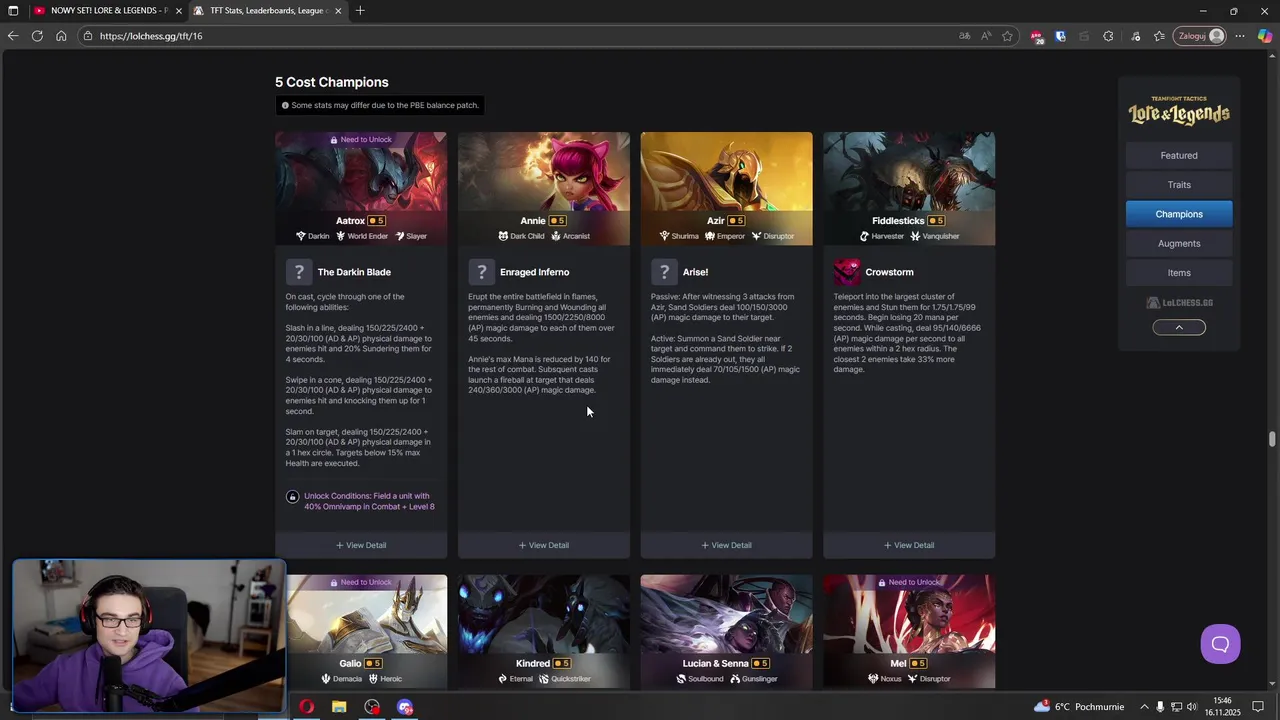Select the World Ender trait icon on Aatrox
This screenshot has width=1280, height=720.
(x=340, y=236)
